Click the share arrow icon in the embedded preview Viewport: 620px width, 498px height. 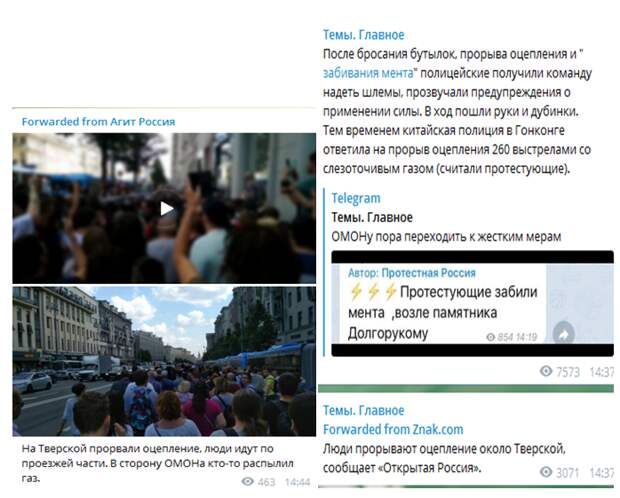(563, 335)
